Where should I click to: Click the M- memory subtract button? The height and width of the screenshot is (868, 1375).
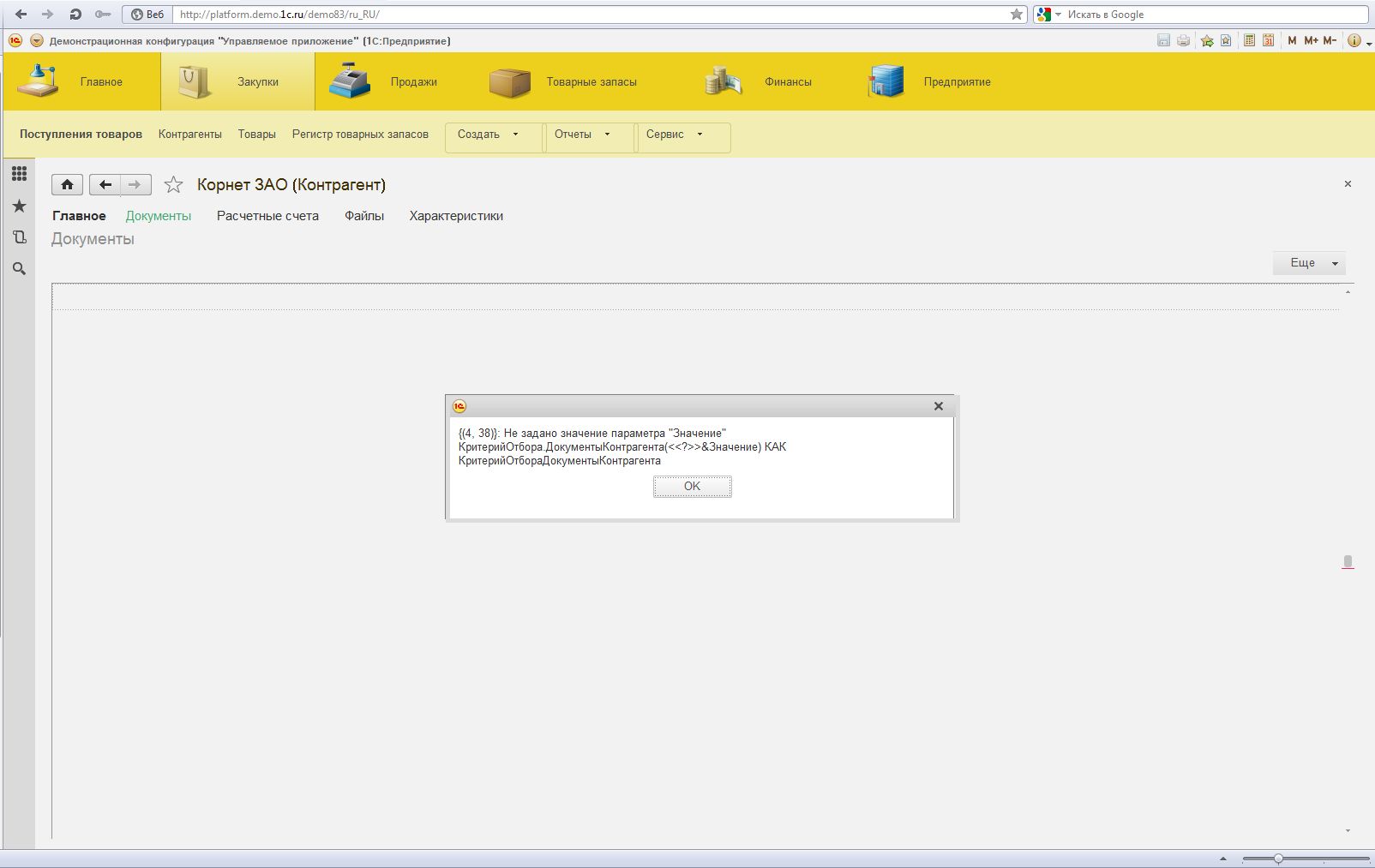pos(1330,40)
